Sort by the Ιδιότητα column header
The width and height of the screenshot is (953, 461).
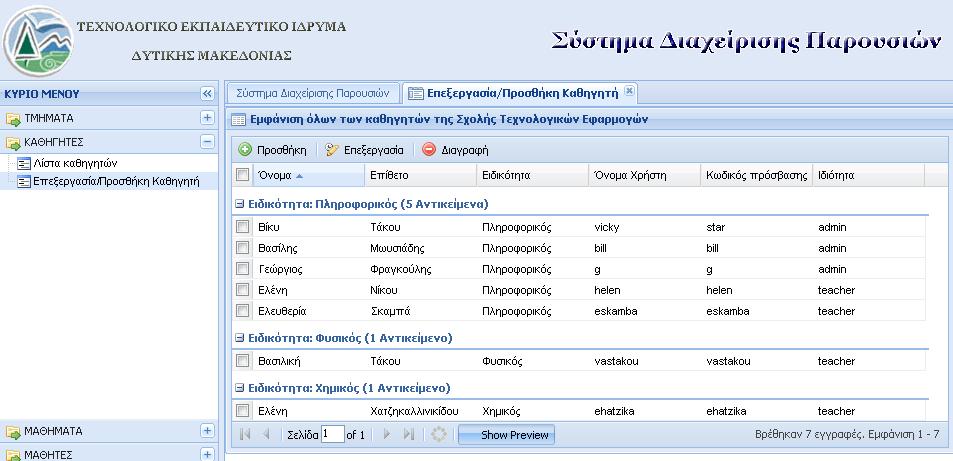869,176
